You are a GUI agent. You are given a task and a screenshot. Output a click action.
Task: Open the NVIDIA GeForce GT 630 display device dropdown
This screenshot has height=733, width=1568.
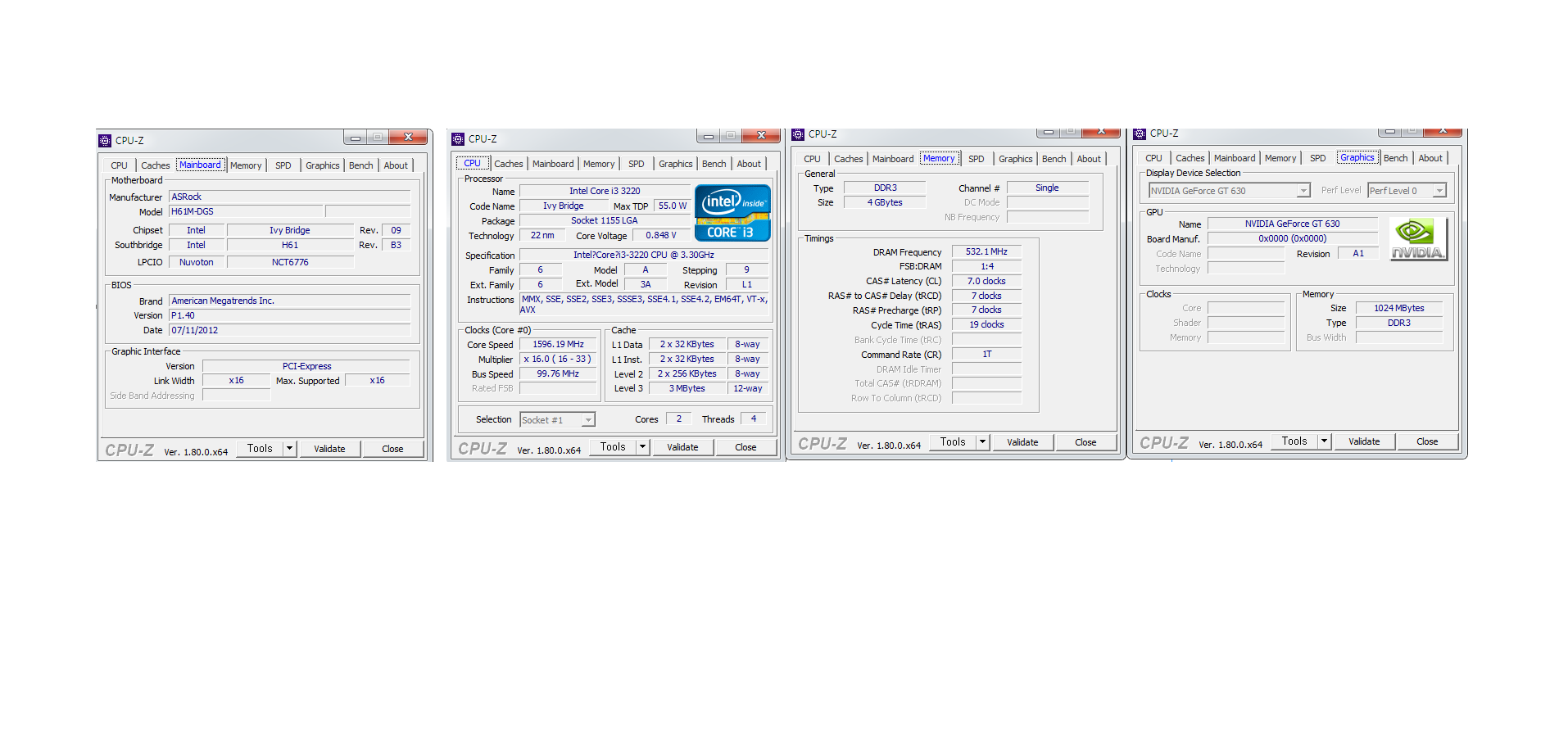(1303, 191)
